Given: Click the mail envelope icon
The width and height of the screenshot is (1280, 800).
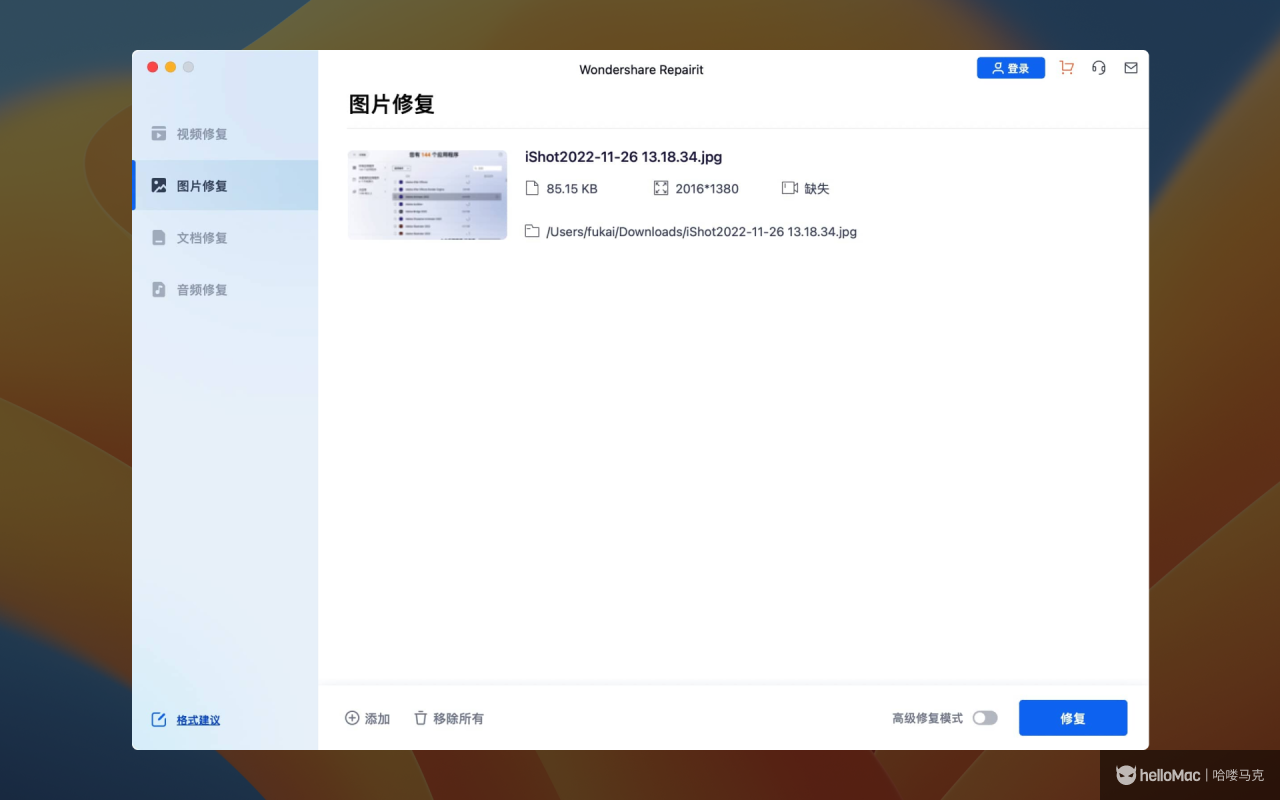Looking at the screenshot, I should (x=1131, y=68).
